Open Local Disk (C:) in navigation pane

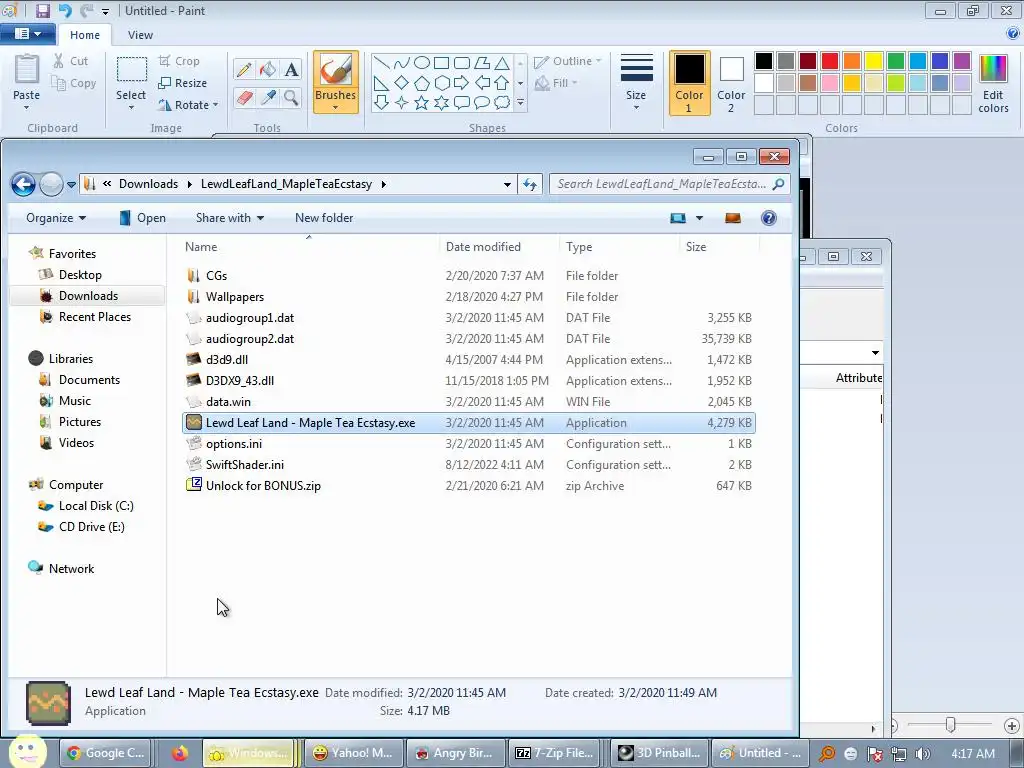pos(96,506)
